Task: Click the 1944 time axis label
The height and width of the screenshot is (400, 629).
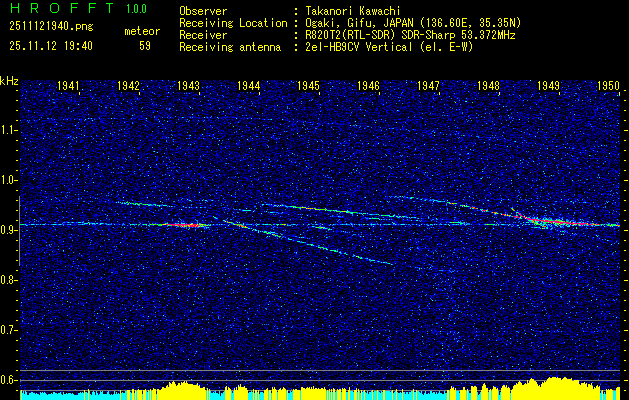Action: tap(249, 85)
